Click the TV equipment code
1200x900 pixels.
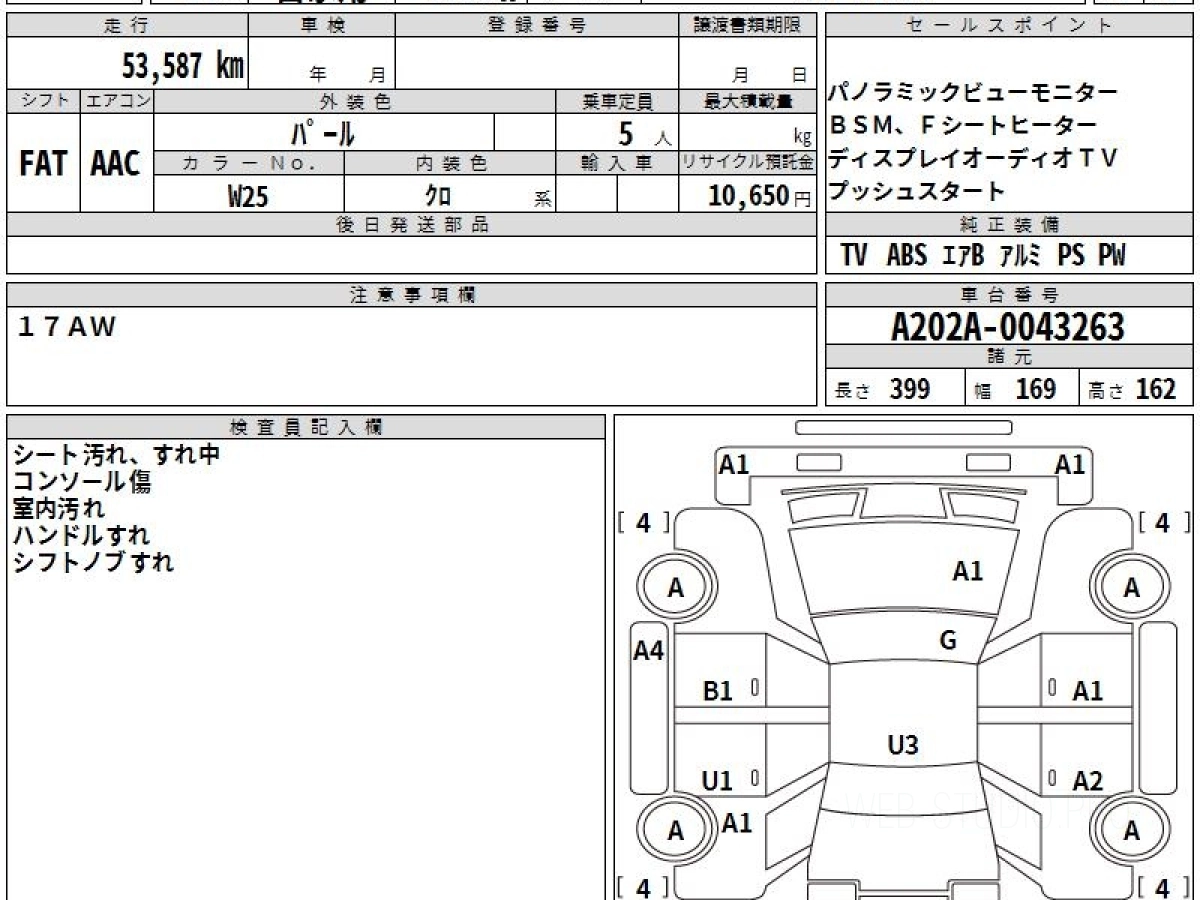pos(854,256)
